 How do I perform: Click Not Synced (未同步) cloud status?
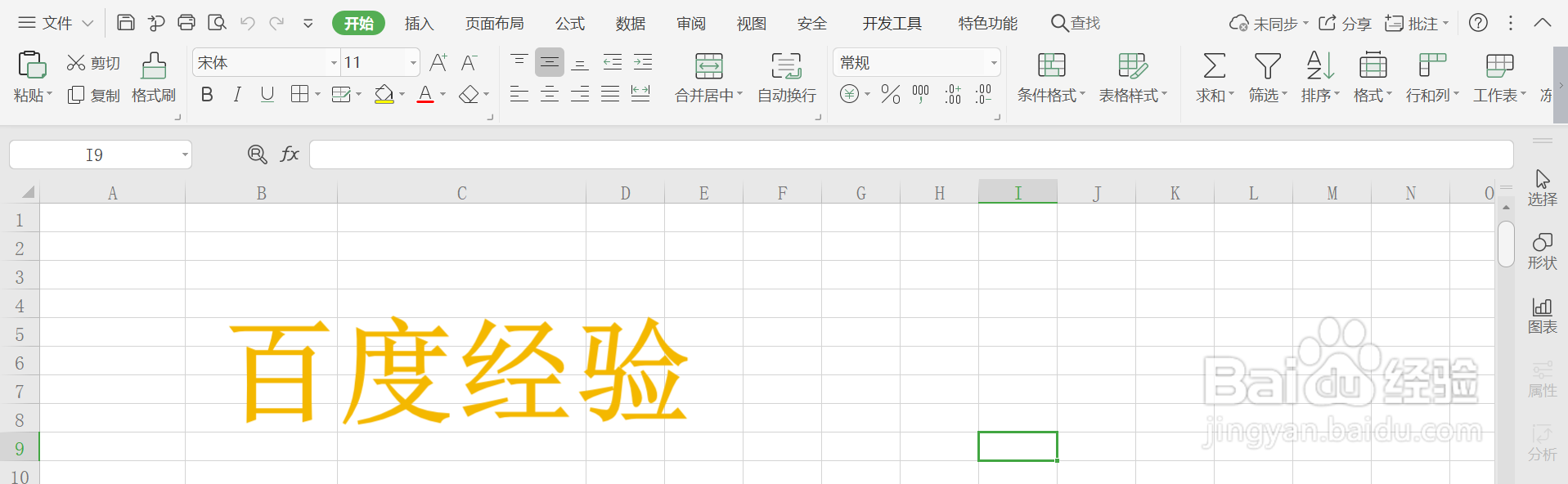tap(1269, 24)
